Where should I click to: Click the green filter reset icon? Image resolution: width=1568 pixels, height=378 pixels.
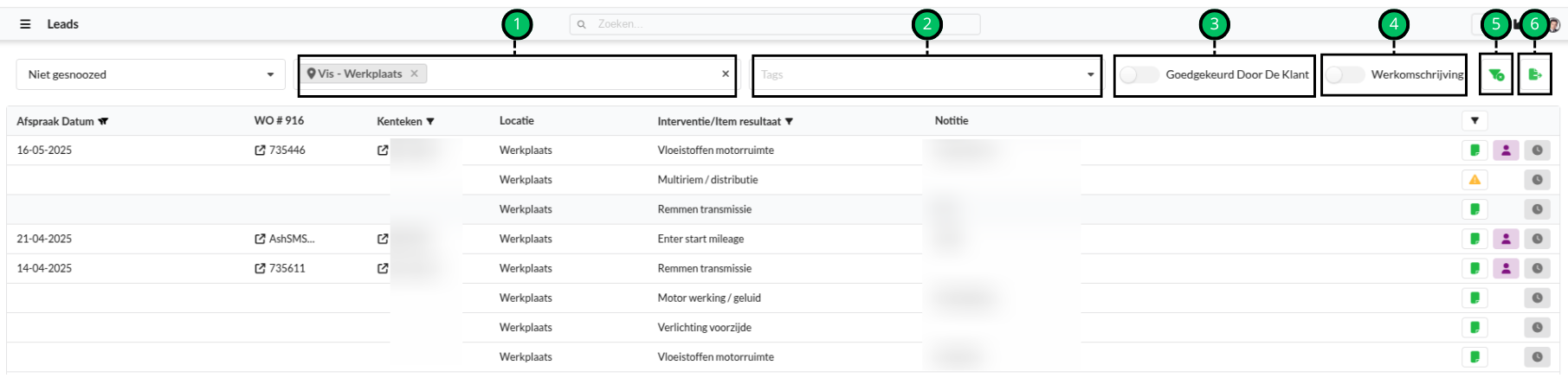pos(1495,74)
